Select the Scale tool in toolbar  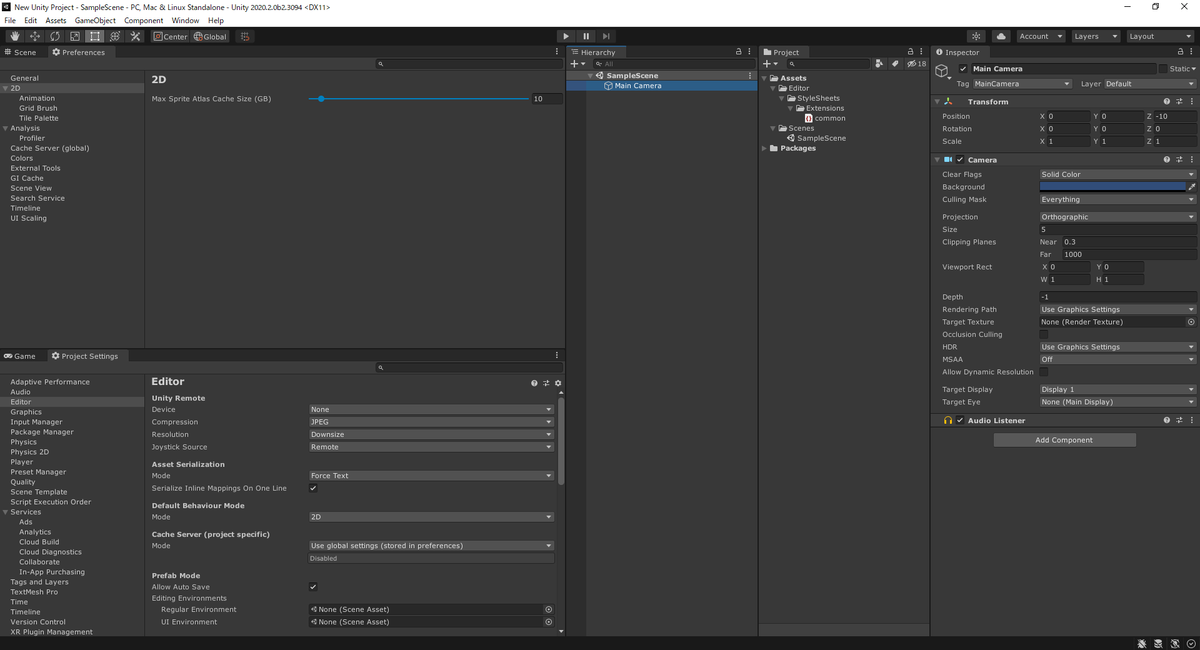(75, 36)
